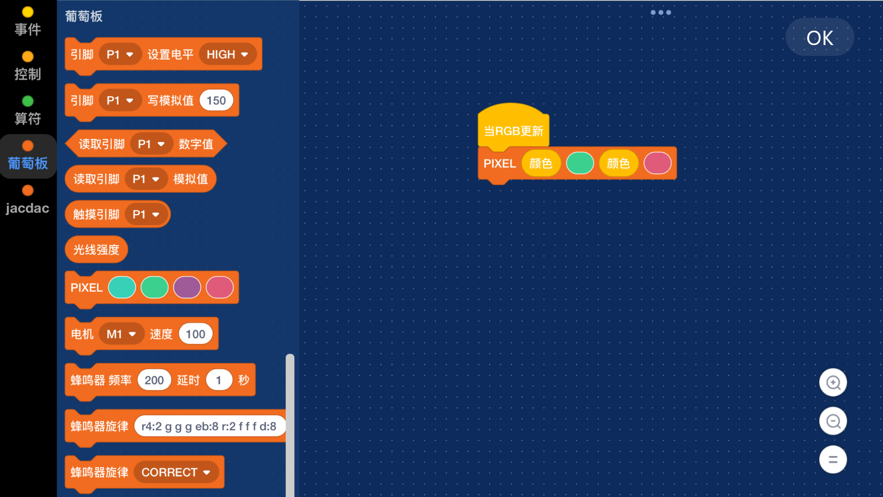This screenshot has width=883, height=497.
Task: Open HIGH level dropdown in 设置电平 block
Action: click(x=228, y=55)
